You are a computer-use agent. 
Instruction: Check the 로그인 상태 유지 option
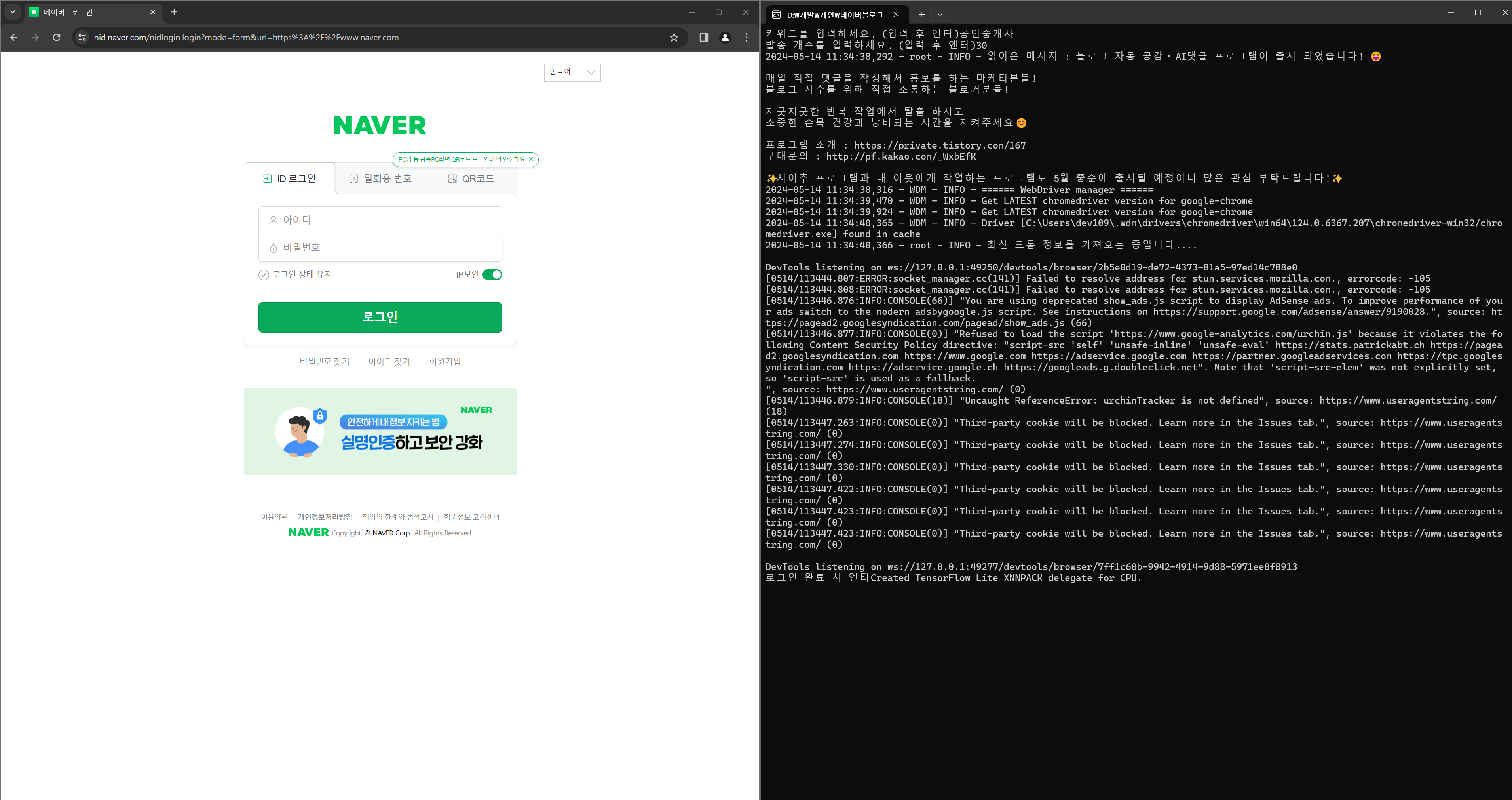pyautogui.click(x=264, y=275)
